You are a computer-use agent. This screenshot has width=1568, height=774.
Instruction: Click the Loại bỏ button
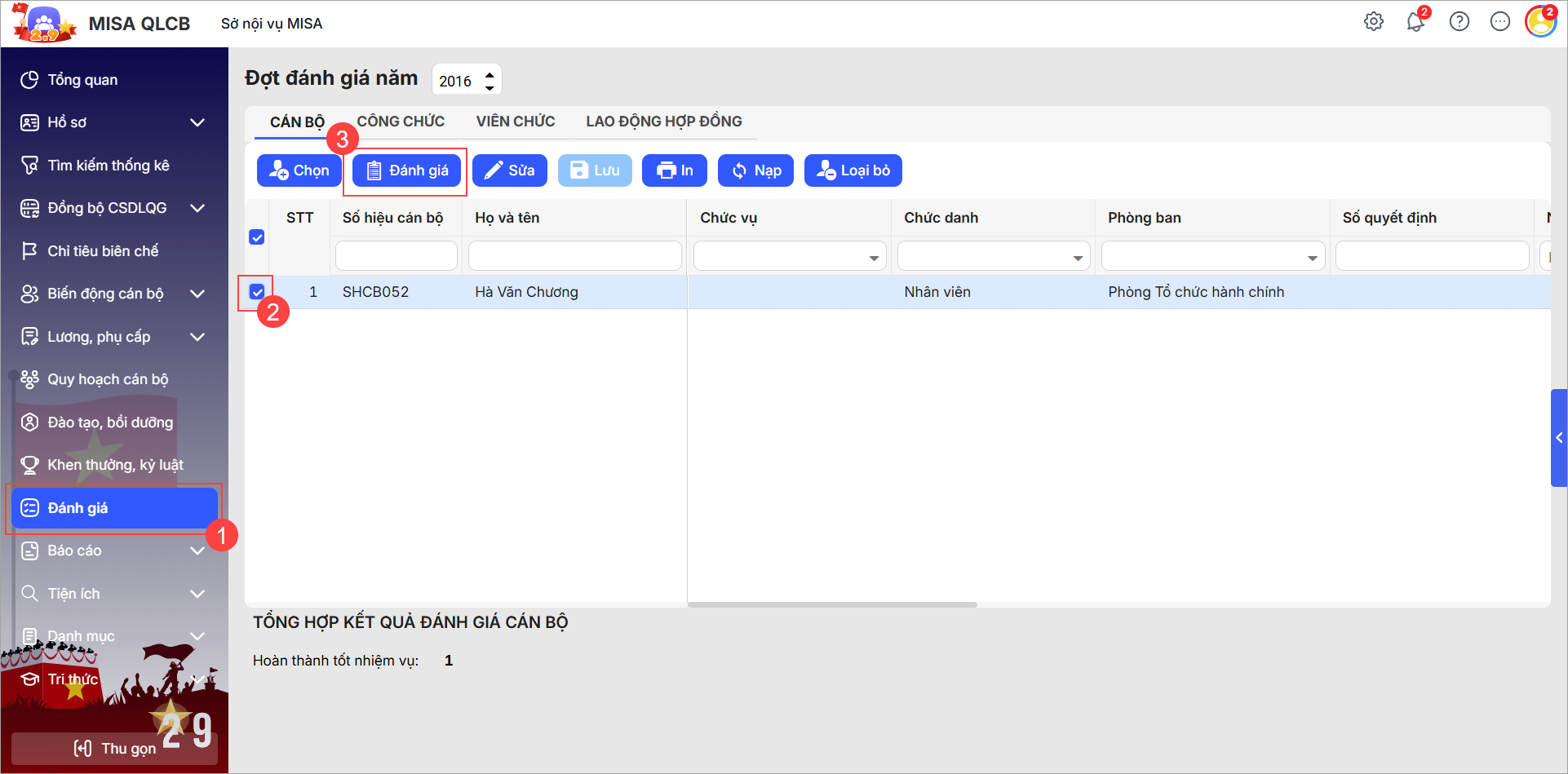click(x=853, y=170)
